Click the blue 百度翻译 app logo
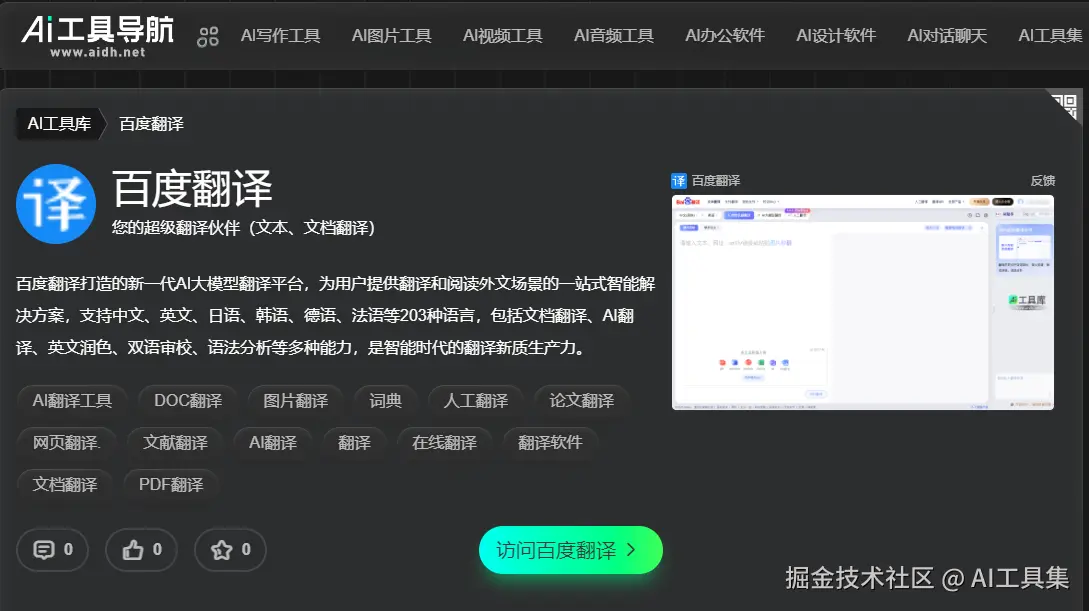This screenshot has width=1089, height=611. click(x=56, y=203)
